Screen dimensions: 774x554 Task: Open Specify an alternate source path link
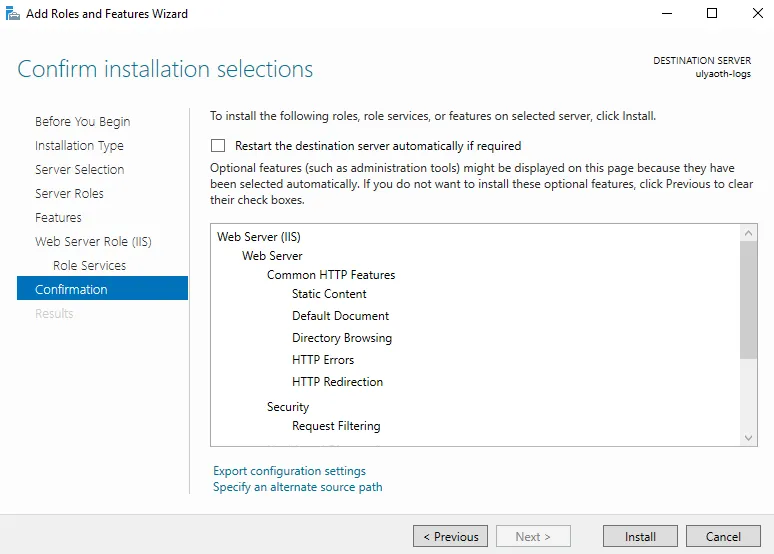click(297, 487)
